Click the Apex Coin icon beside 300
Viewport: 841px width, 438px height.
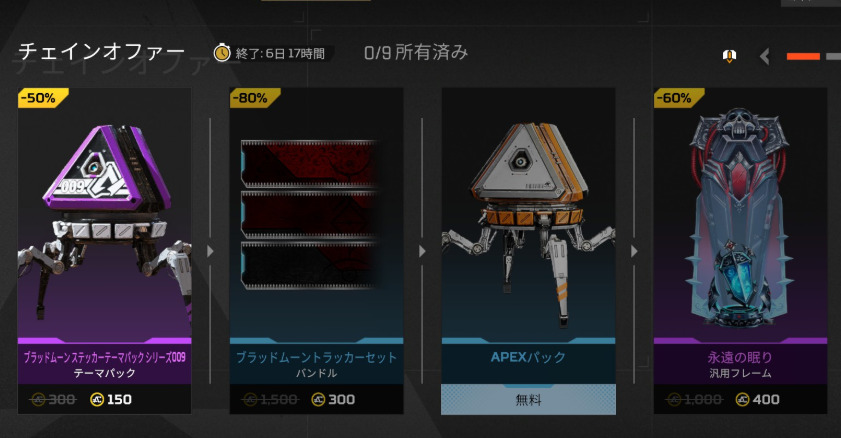coord(319,399)
